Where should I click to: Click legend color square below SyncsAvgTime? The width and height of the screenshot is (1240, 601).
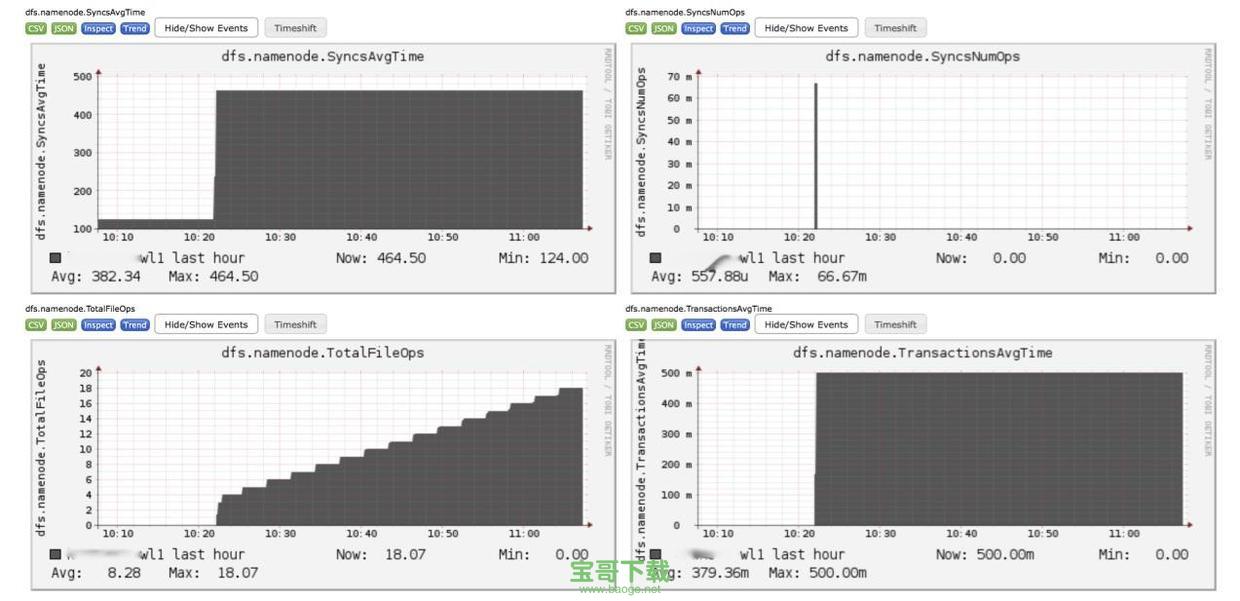click(54, 257)
